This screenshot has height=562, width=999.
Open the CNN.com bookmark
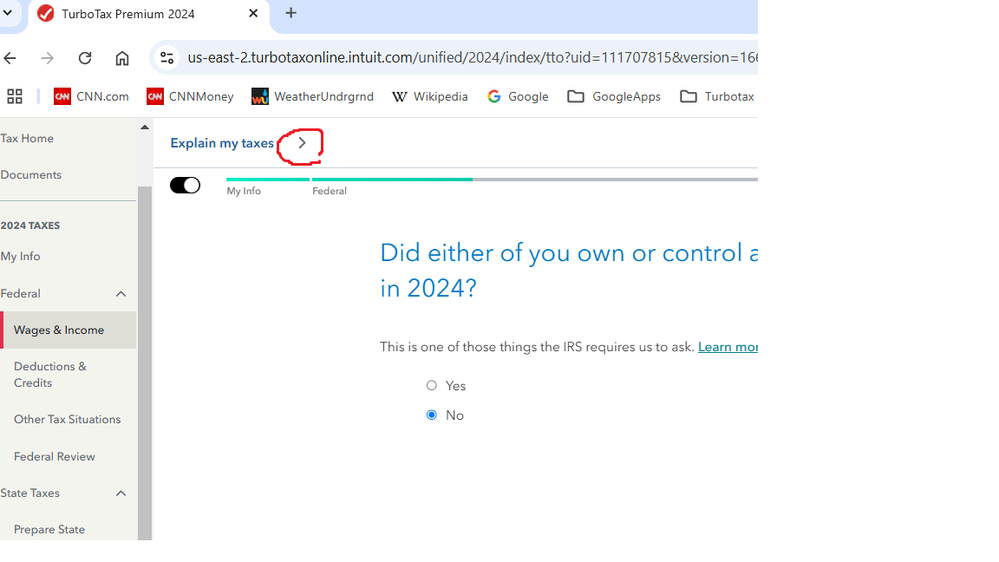tap(91, 96)
